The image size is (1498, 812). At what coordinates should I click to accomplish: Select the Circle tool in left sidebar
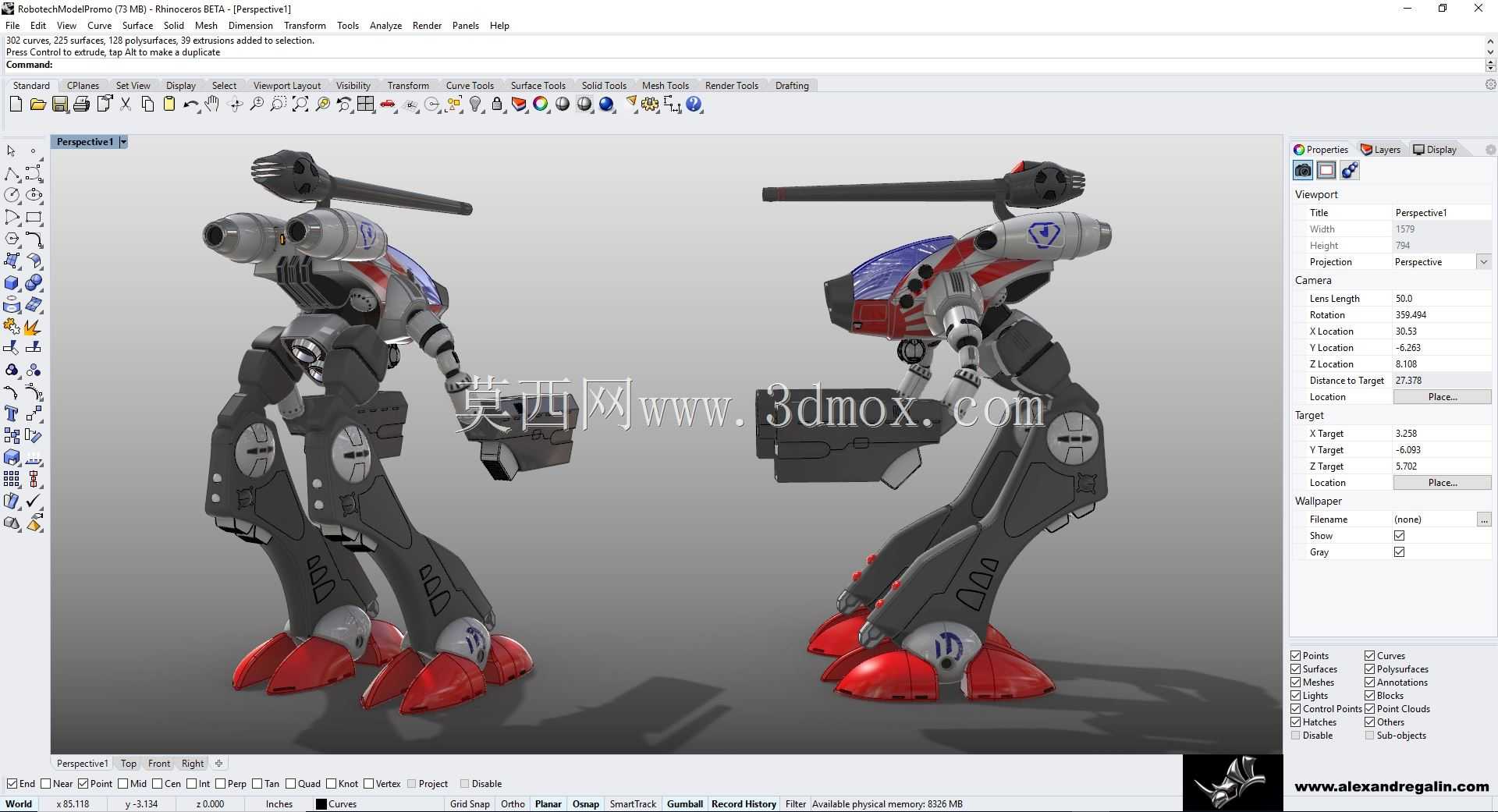12,195
